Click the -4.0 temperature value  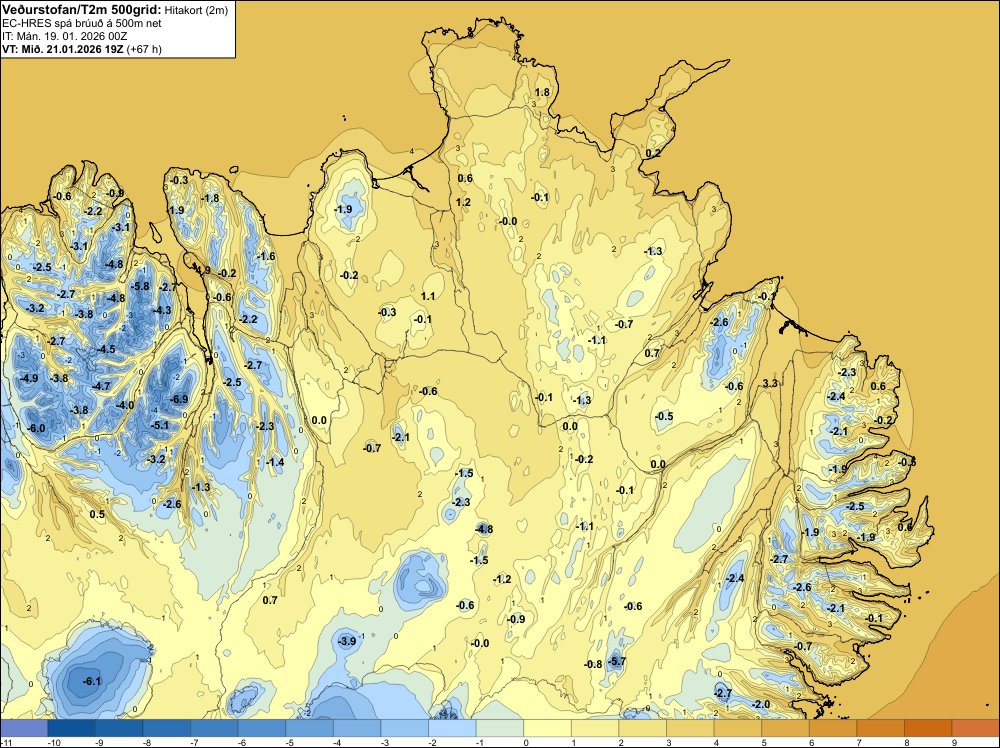pyautogui.click(x=126, y=405)
